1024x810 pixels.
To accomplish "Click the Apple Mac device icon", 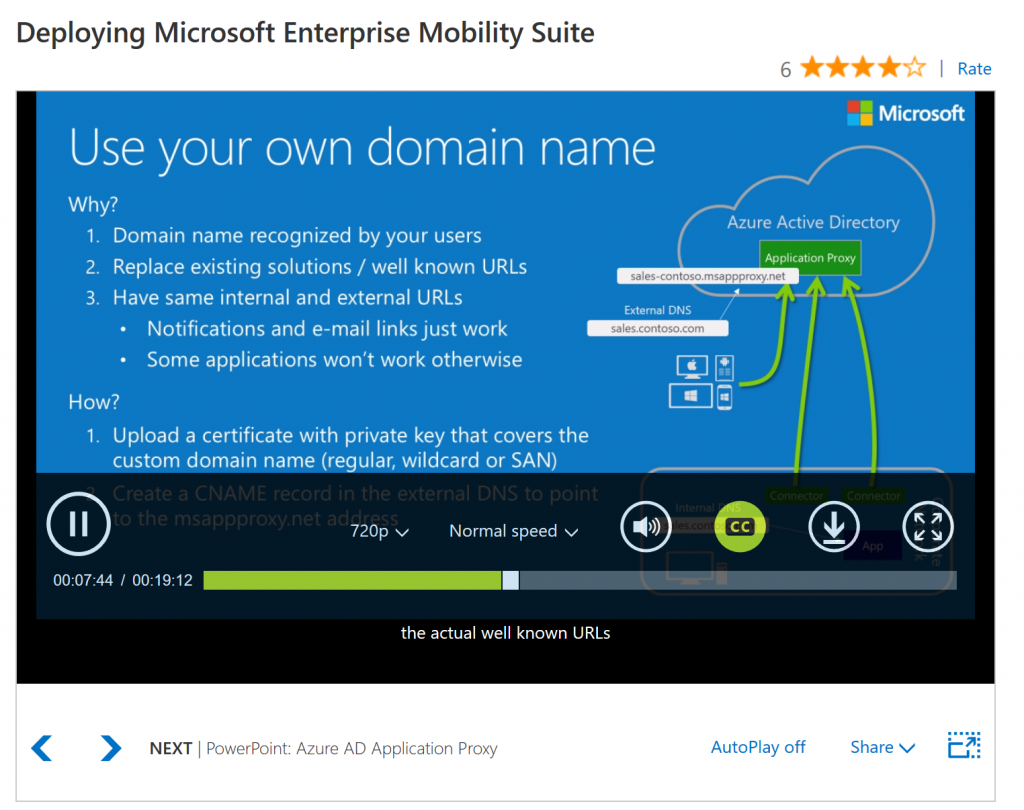I will pos(692,367).
